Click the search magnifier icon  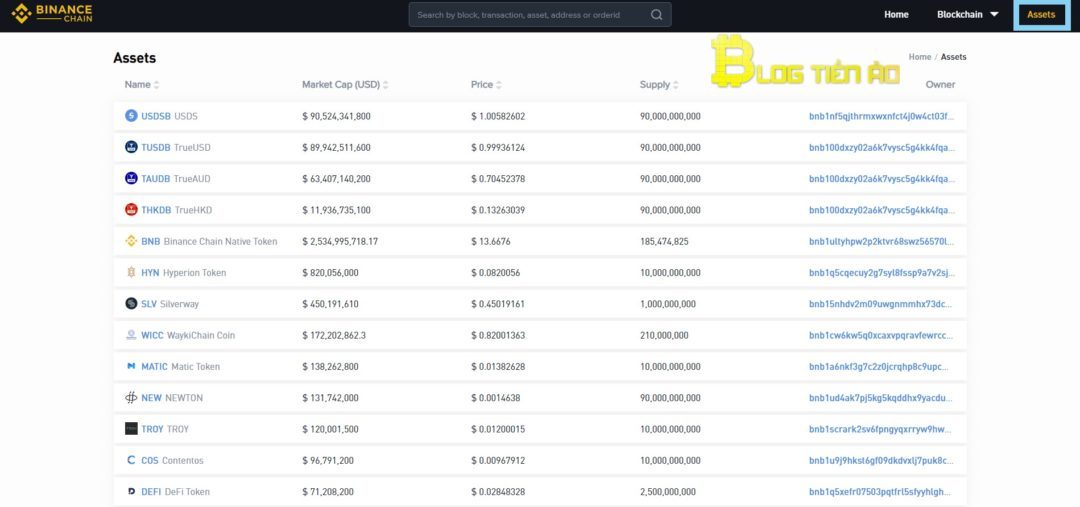(656, 15)
